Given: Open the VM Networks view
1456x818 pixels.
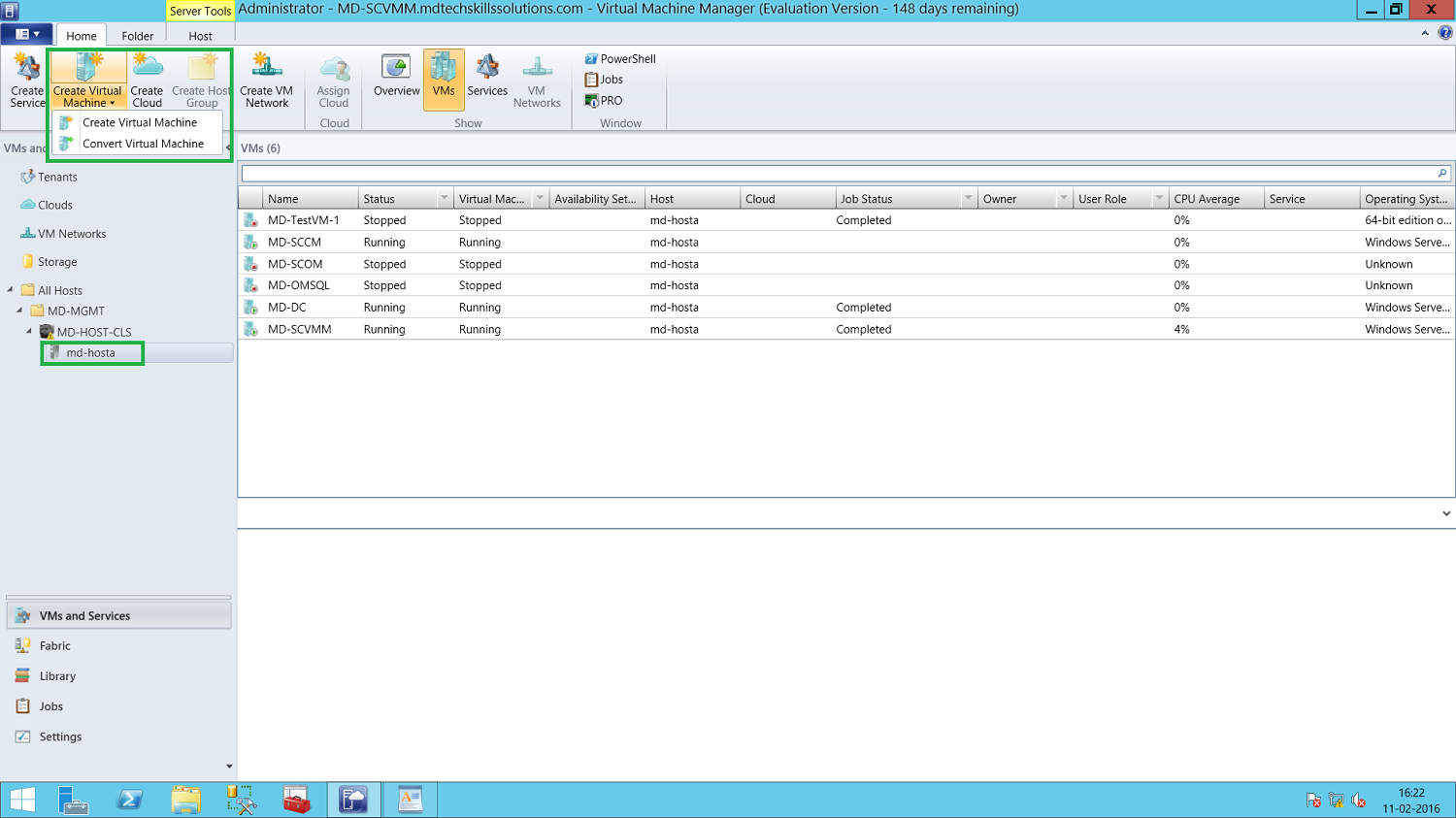Looking at the screenshot, I should pyautogui.click(x=537, y=78).
